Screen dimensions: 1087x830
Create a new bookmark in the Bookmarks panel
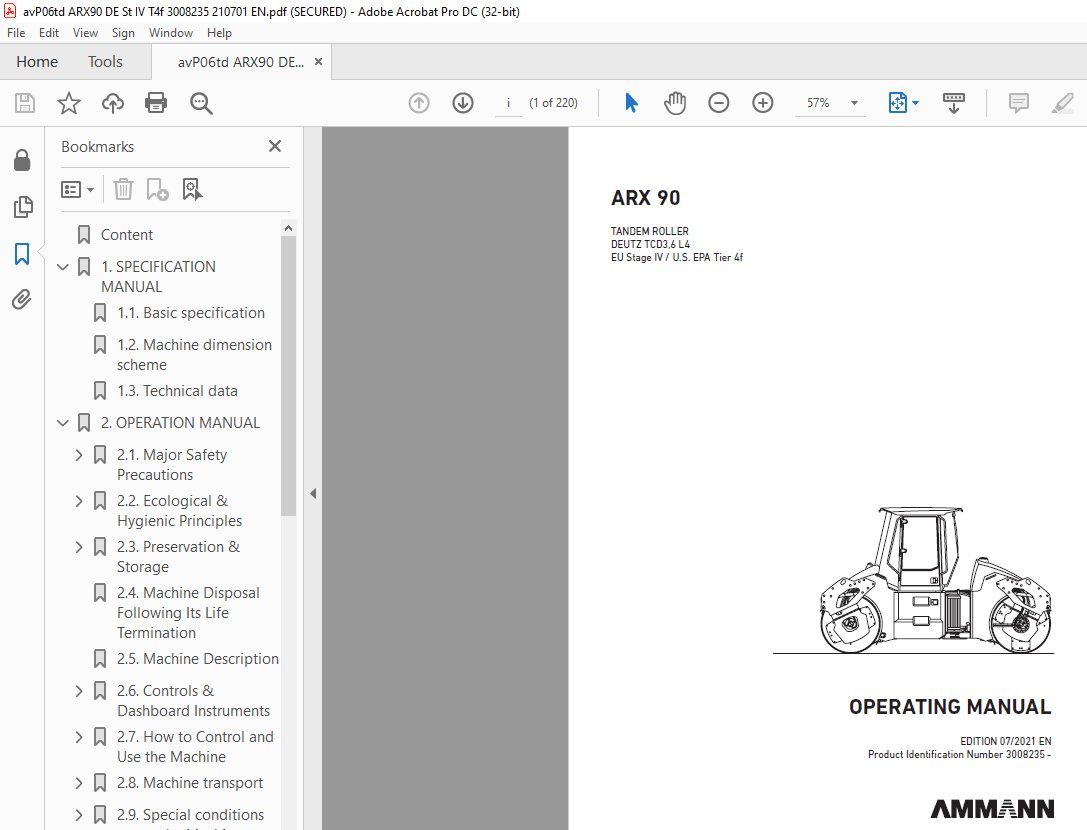(x=157, y=189)
